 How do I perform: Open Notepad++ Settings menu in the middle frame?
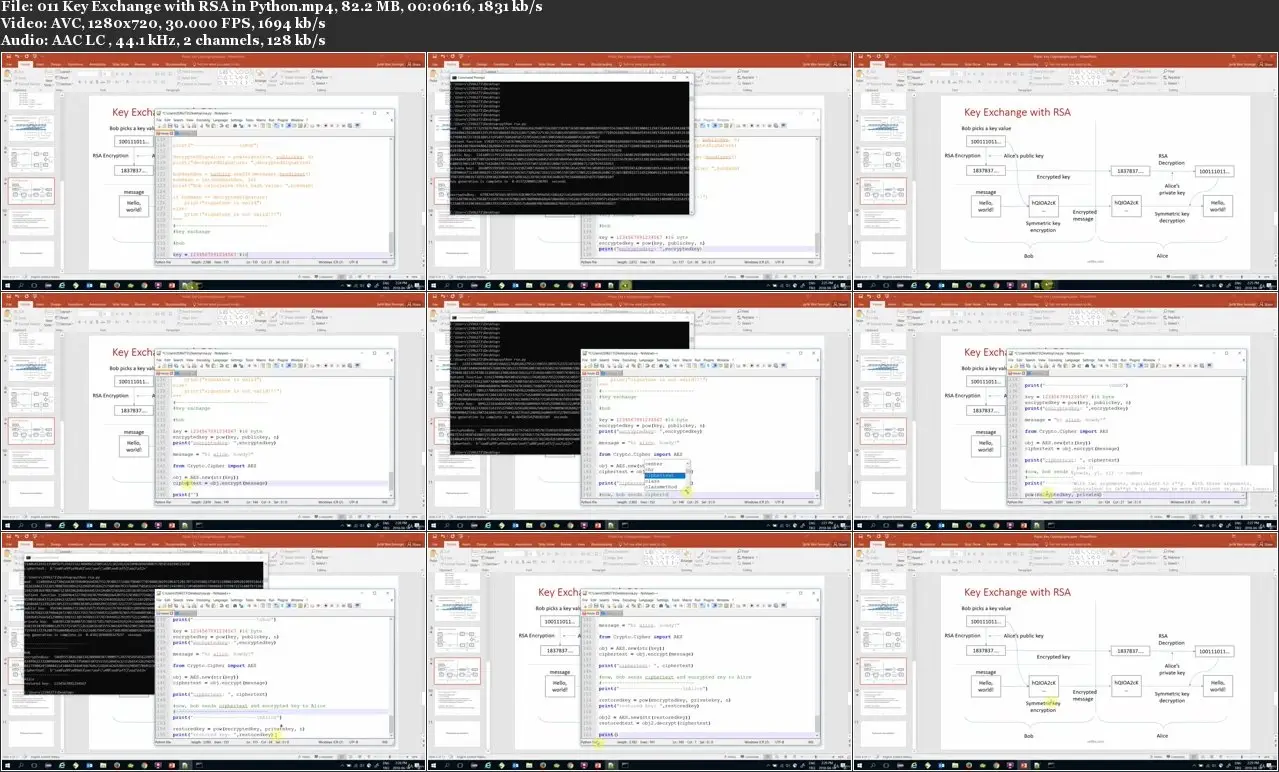click(x=664, y=360)
